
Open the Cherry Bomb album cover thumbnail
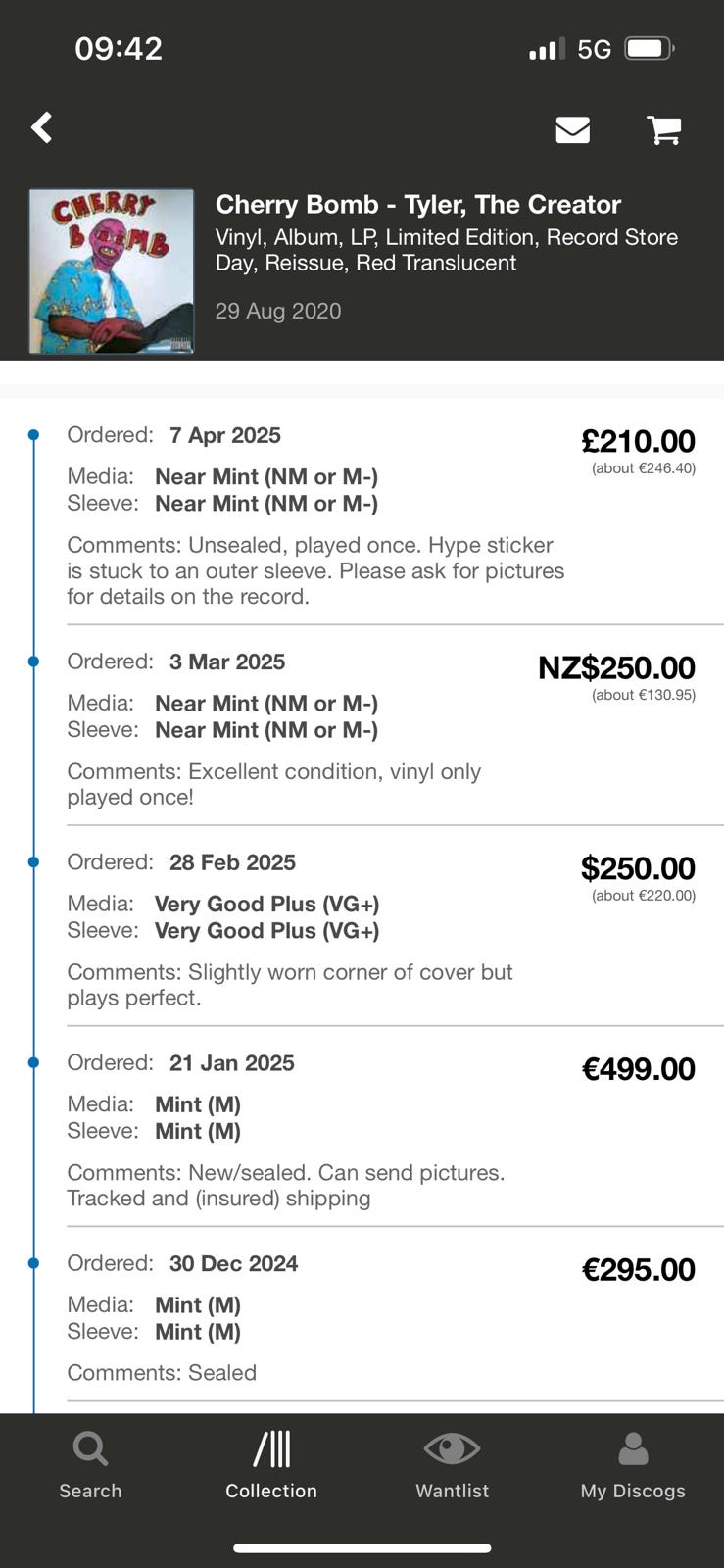click(x=112, y=271)
